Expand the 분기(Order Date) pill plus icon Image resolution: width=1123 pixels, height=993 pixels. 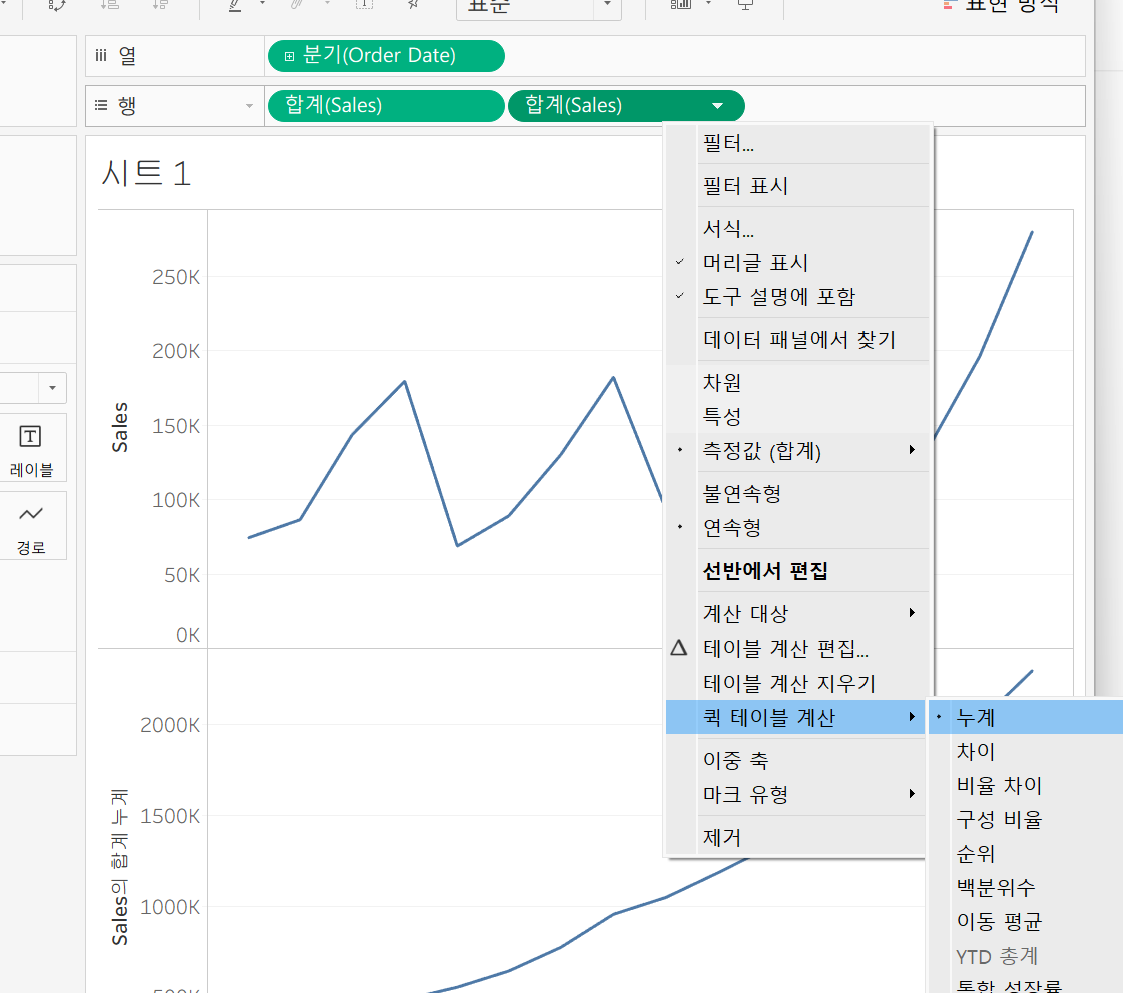(289, 57)
